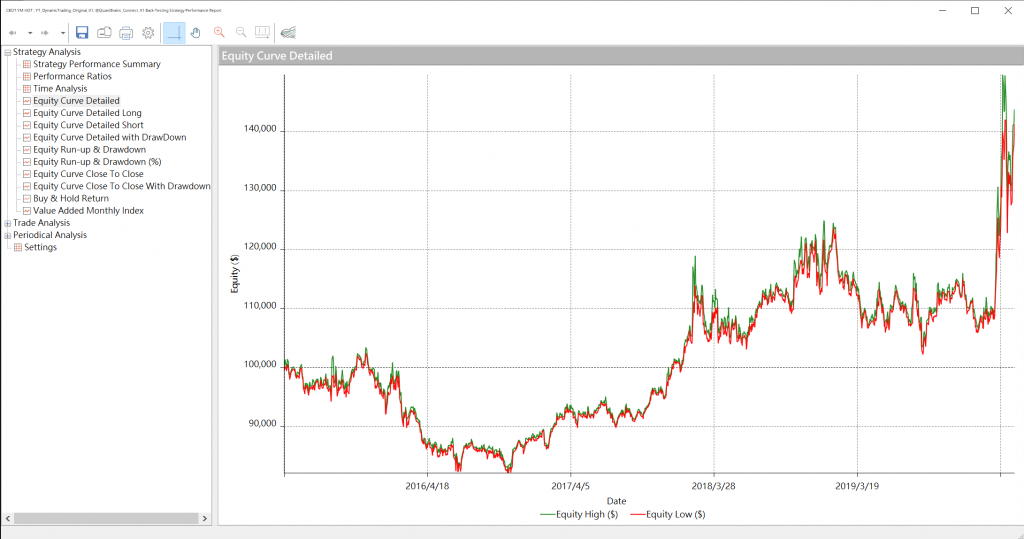Open settings via the gear icon
Viewport: 1024px width, 539px height.
click(148, 33)
